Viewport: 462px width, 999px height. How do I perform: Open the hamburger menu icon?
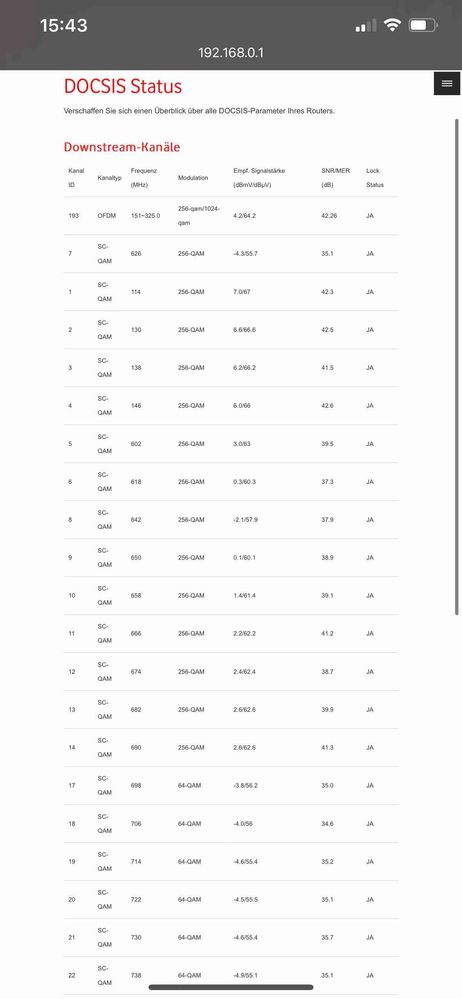[x=447, y=83]
